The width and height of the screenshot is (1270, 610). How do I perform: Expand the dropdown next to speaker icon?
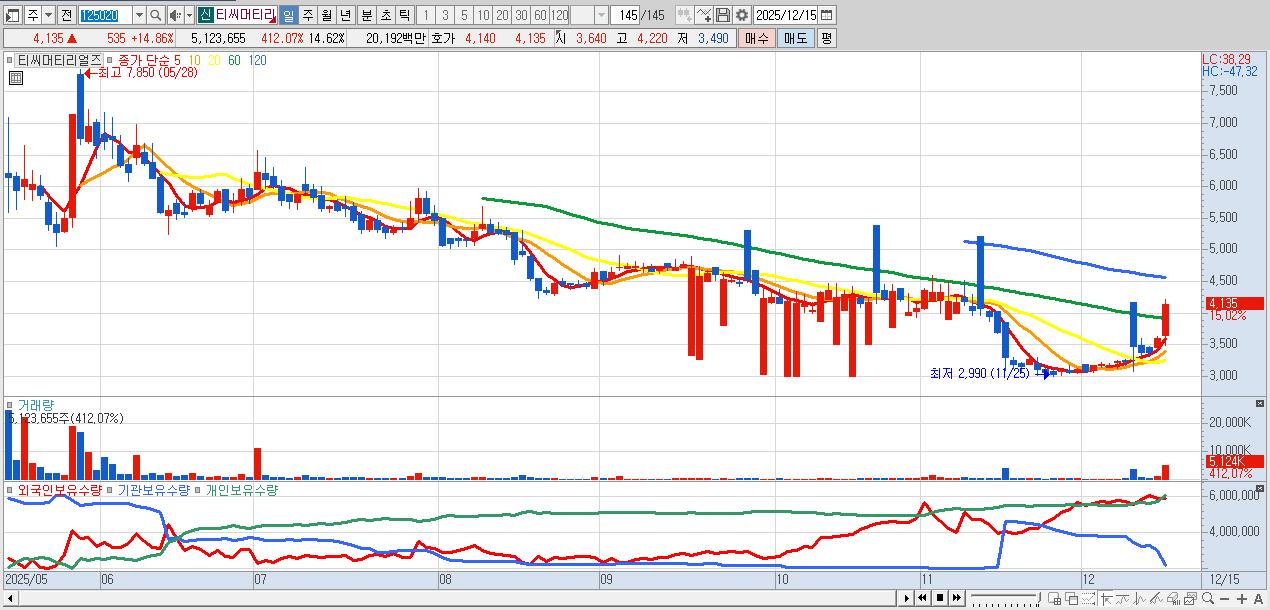click(189, 15)
